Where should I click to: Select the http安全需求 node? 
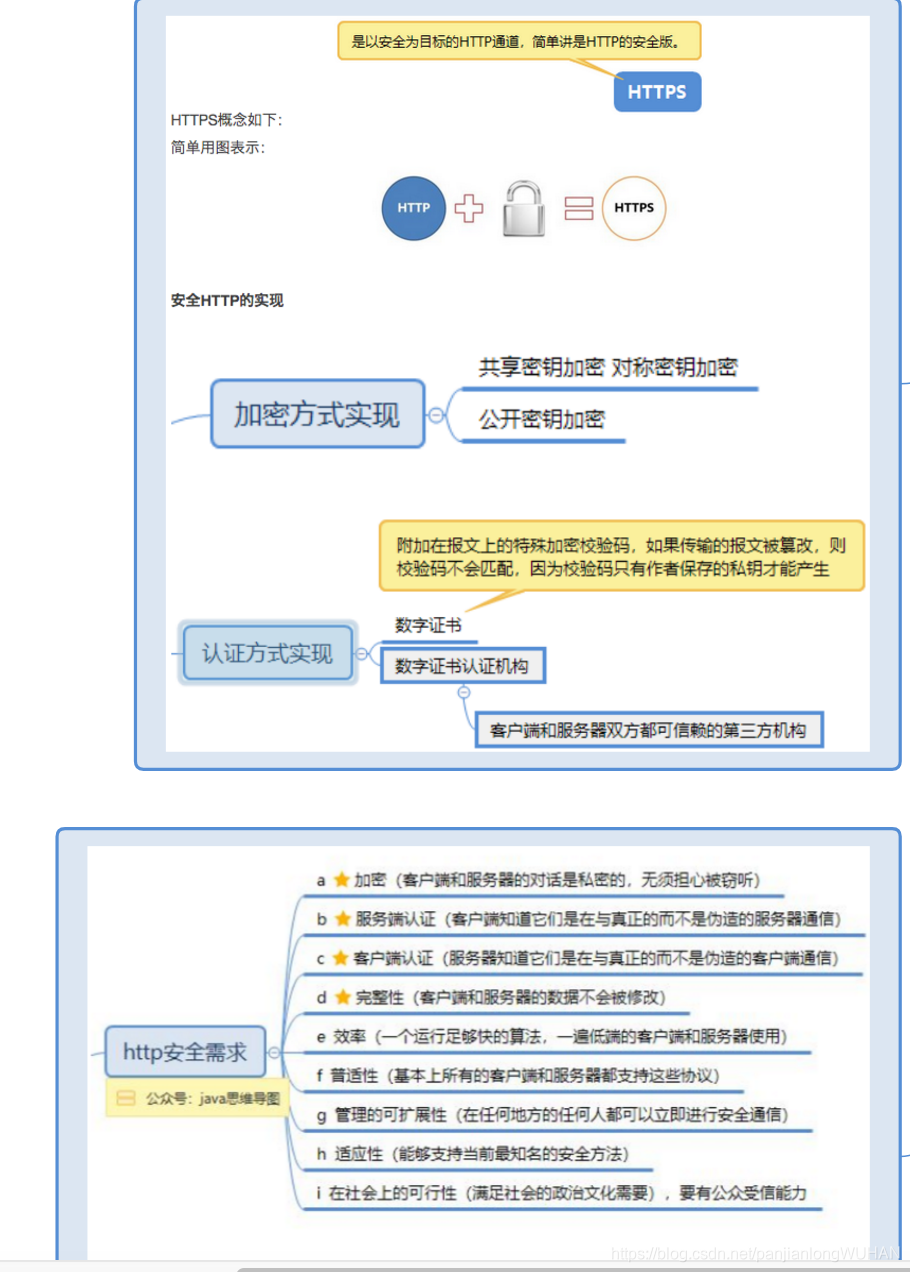(x=186, y=1052)
